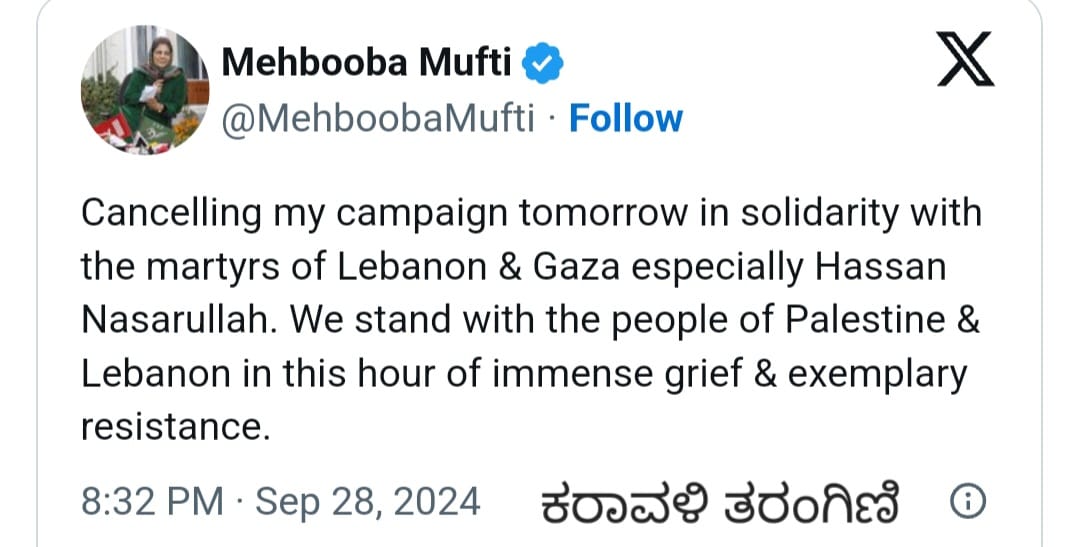Click the word Nasarullah in the tweet
This screenshot has height=547, width=1080.
coord(176,320)
